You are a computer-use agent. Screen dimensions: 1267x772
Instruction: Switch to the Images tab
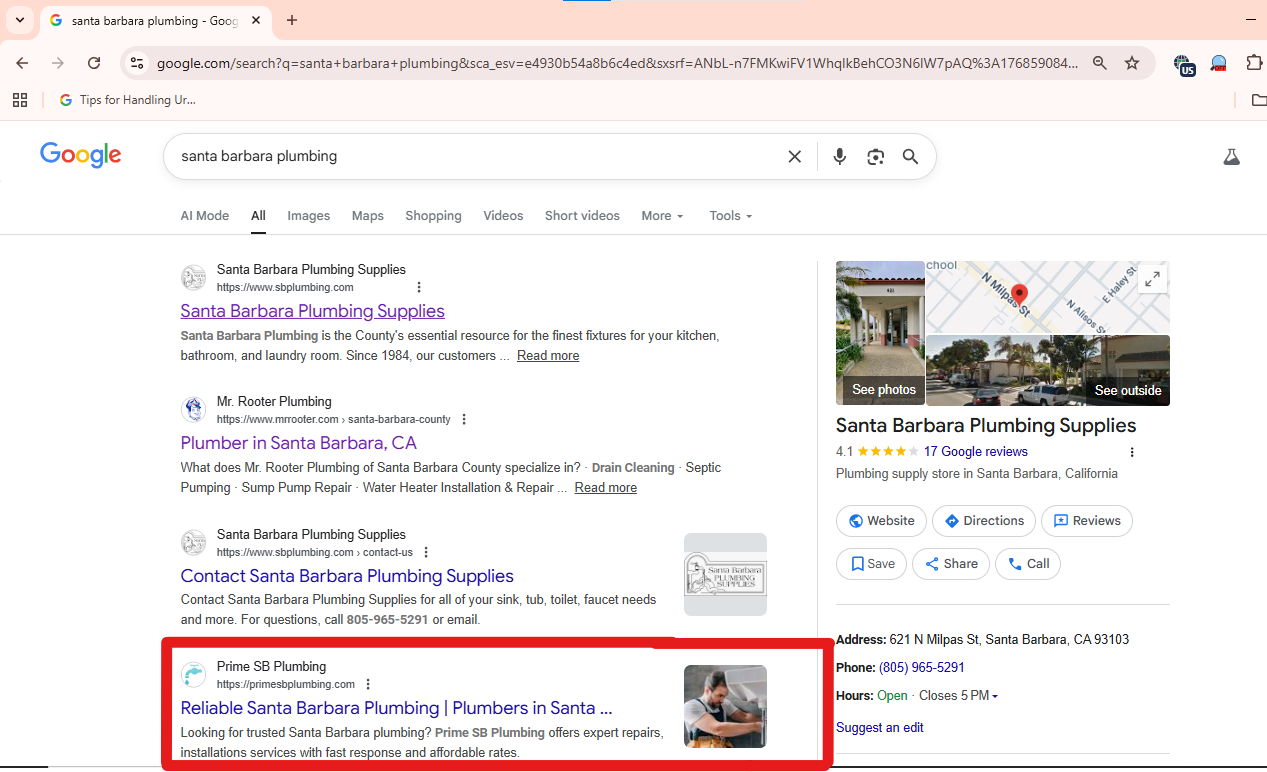[308, 215]
